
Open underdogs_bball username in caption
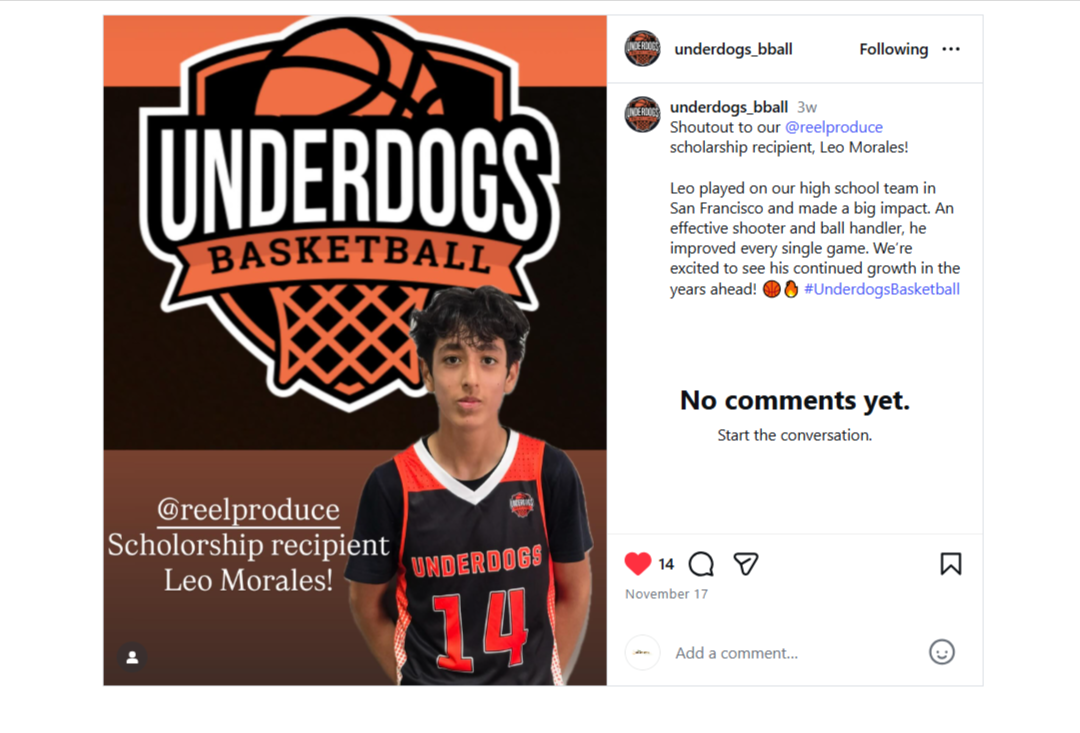point(729,107)
